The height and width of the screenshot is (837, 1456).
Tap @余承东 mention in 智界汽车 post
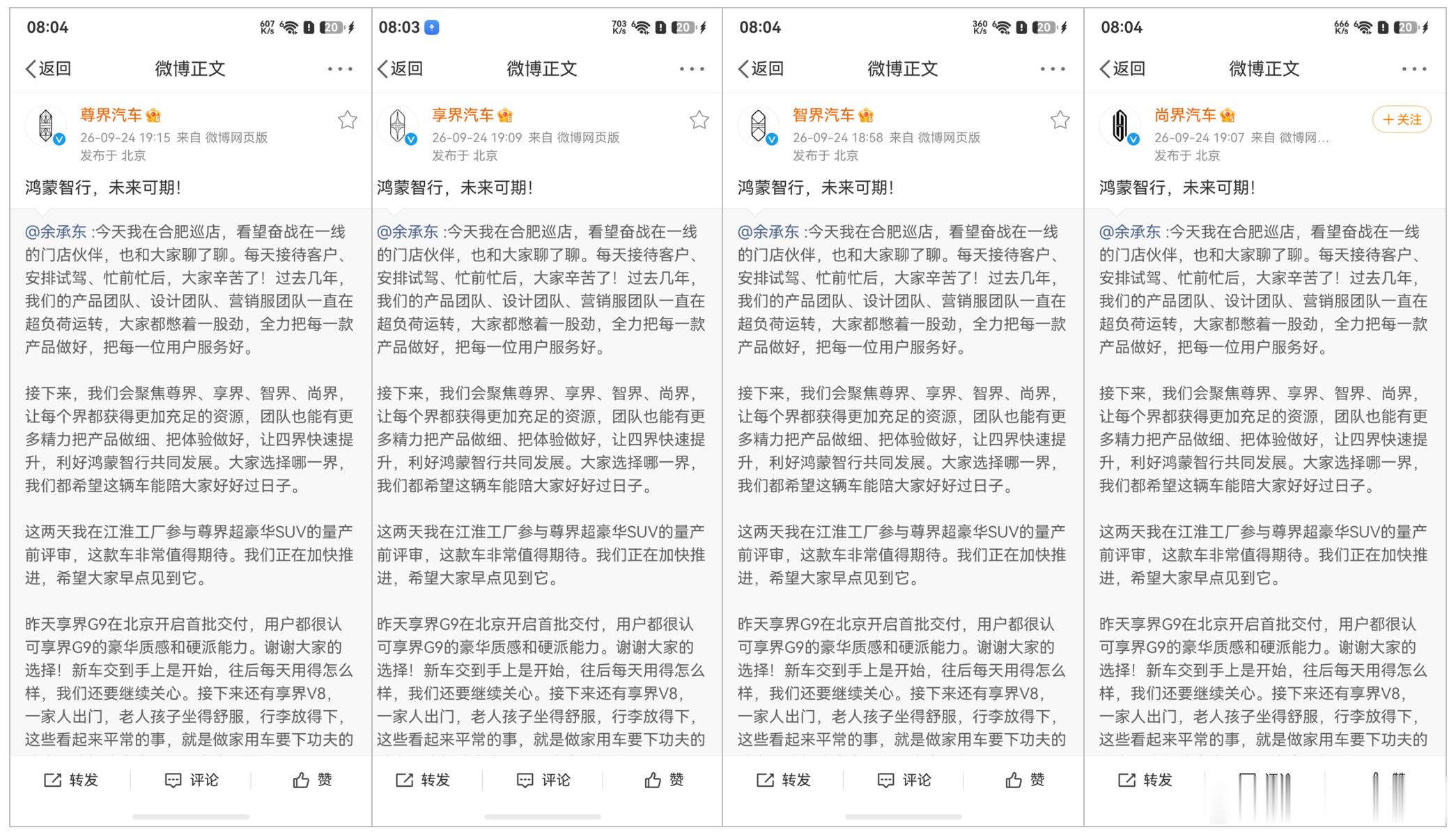(769, 231)
